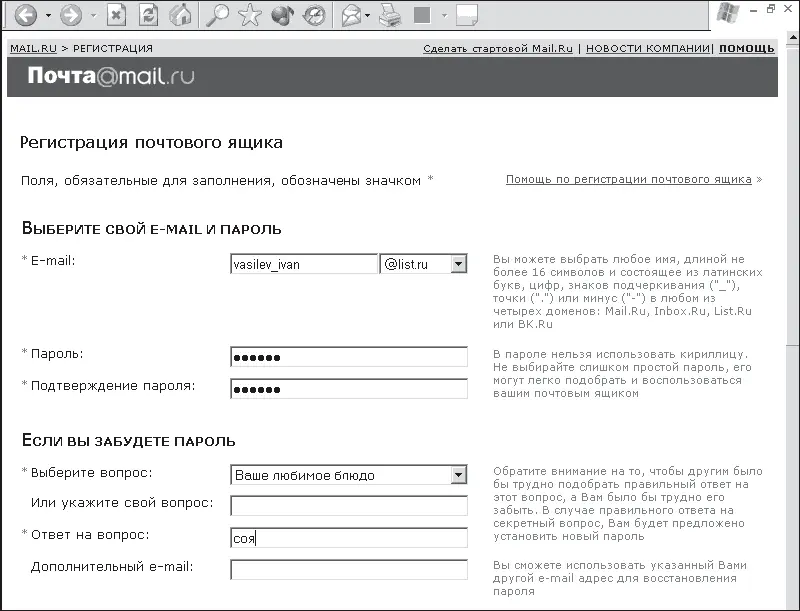
Task: Click the browser Back button
Action: 25,16
